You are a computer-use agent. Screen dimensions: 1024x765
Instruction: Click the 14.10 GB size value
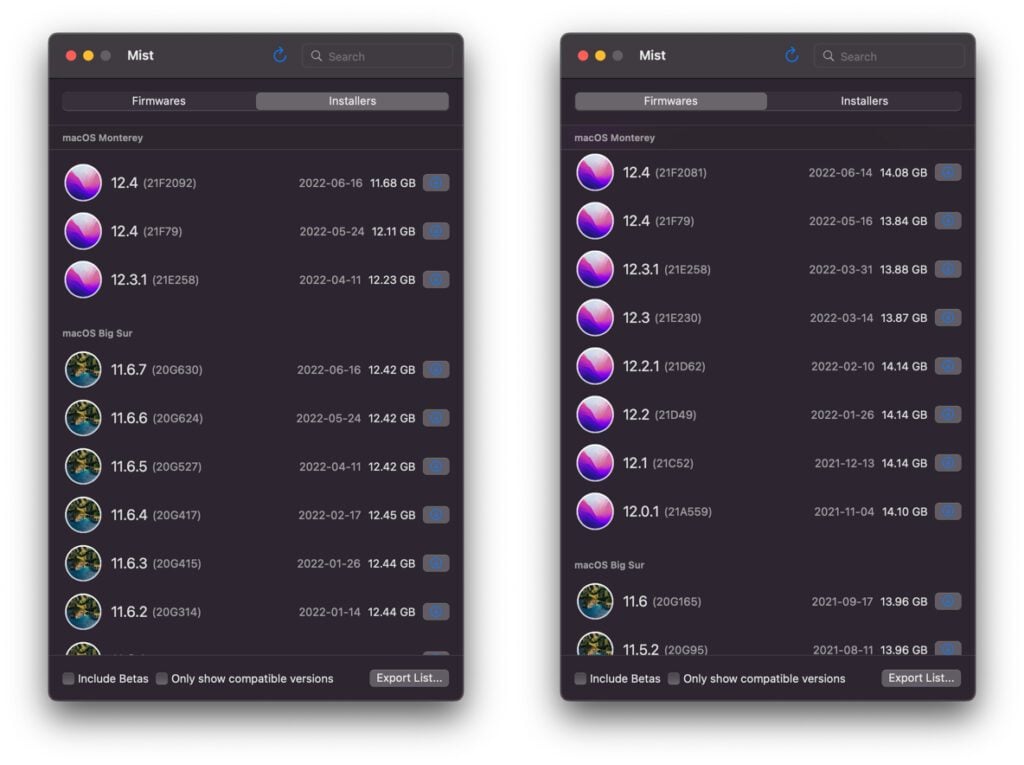[x=904, y=511]
